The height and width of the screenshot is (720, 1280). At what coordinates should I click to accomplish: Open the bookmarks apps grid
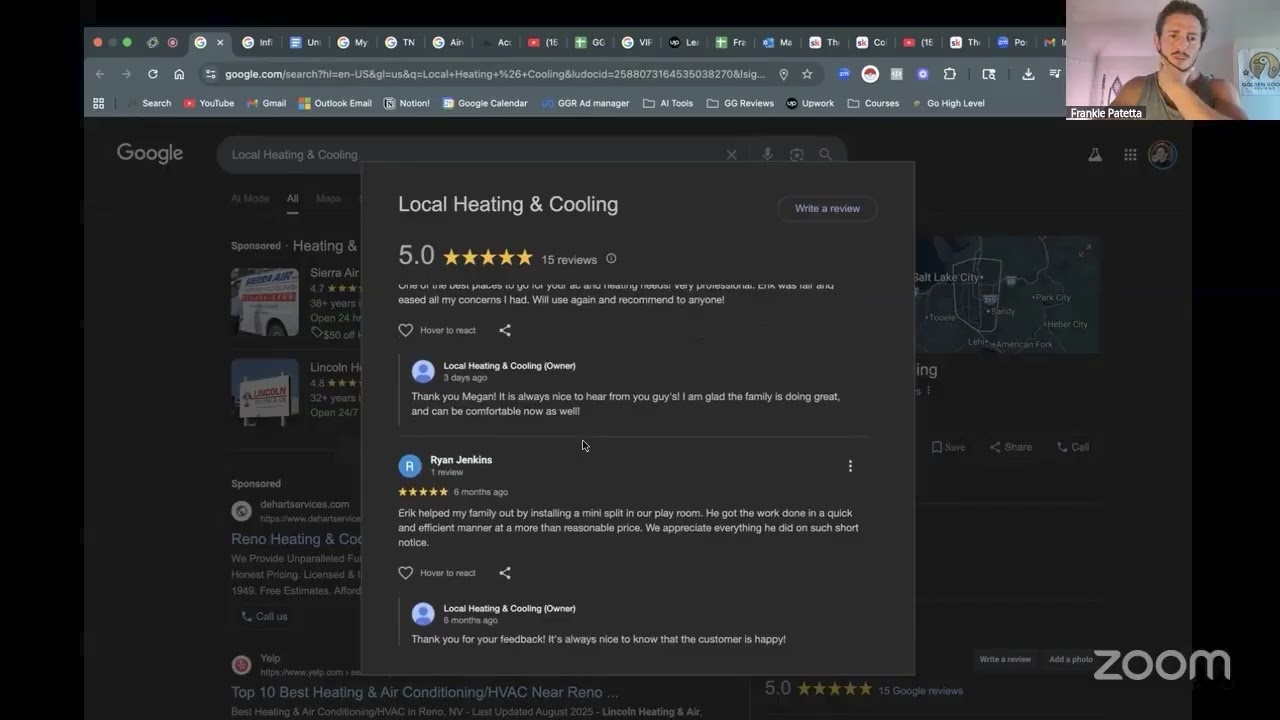99,103
